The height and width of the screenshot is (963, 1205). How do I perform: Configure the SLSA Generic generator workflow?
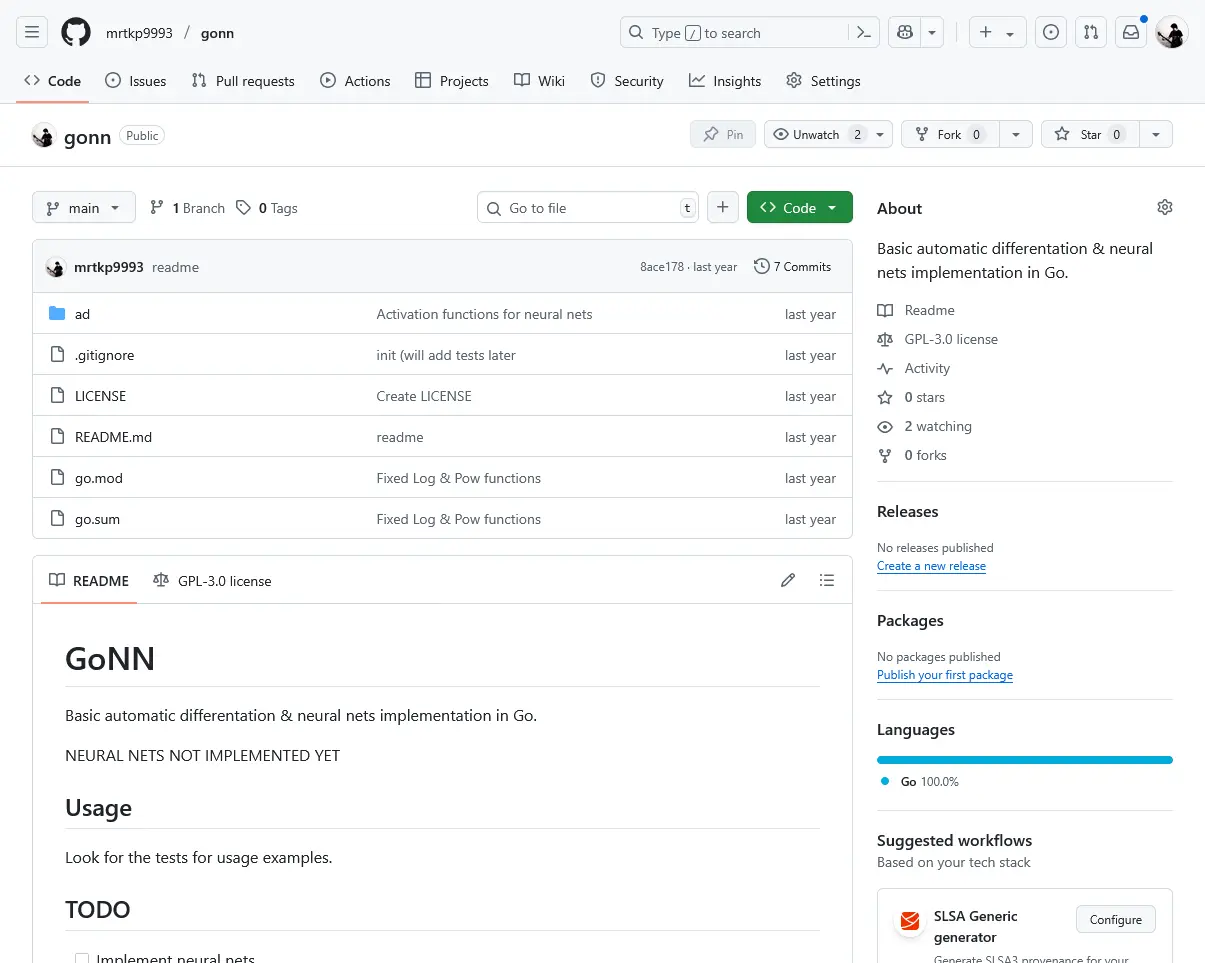click(x=1116, y=920)
